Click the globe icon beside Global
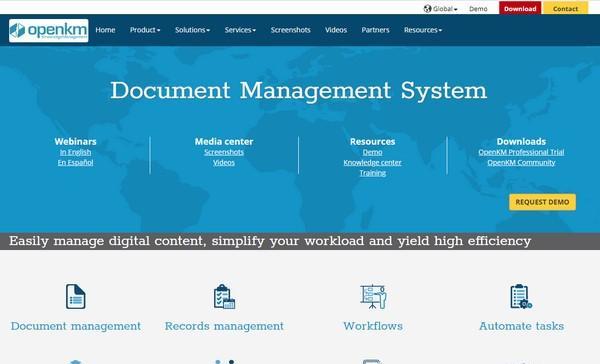This screenshot has height=364, width=600. click(427, 8)
